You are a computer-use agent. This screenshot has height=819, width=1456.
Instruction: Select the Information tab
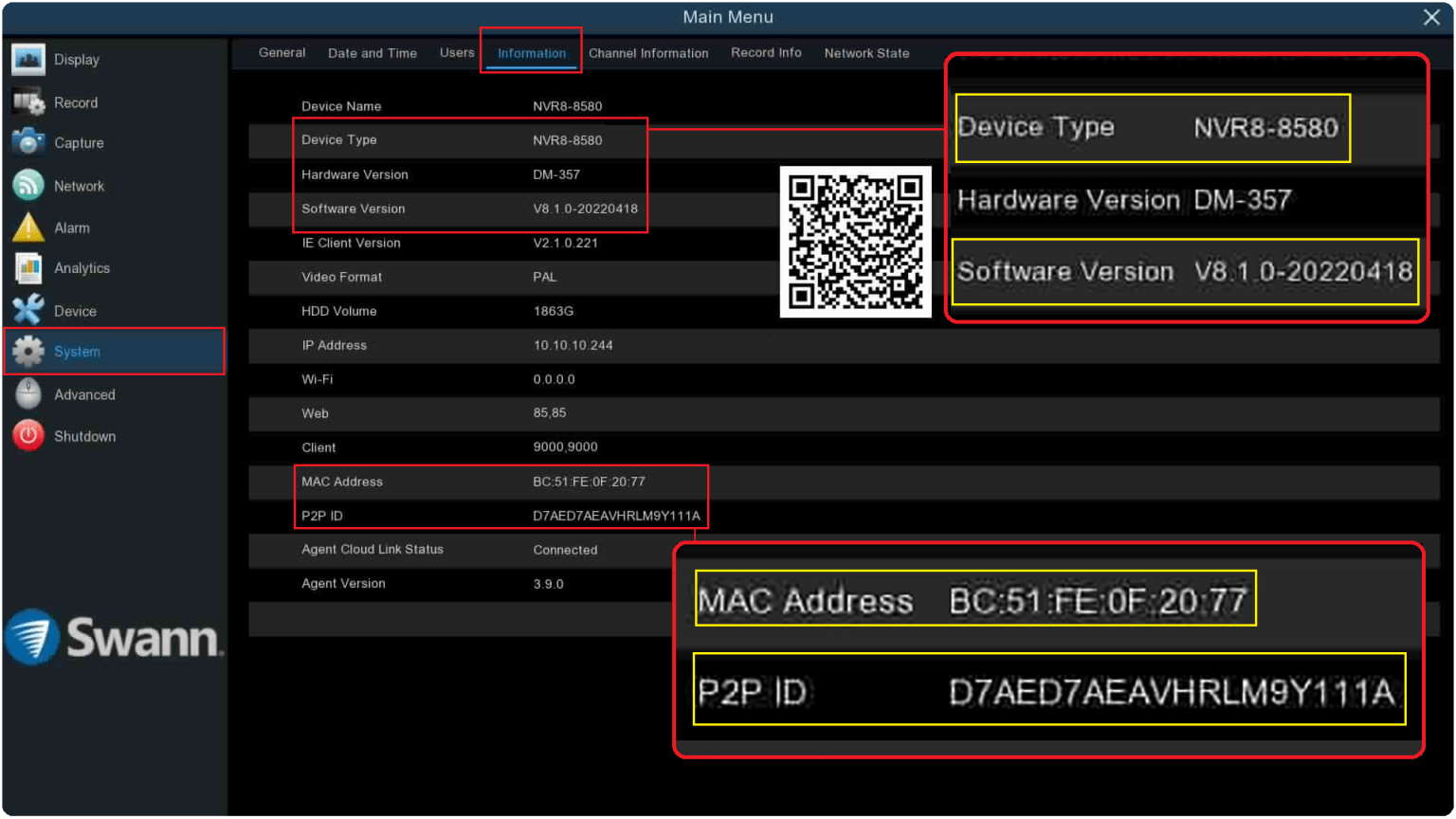[x=531, y=53]
